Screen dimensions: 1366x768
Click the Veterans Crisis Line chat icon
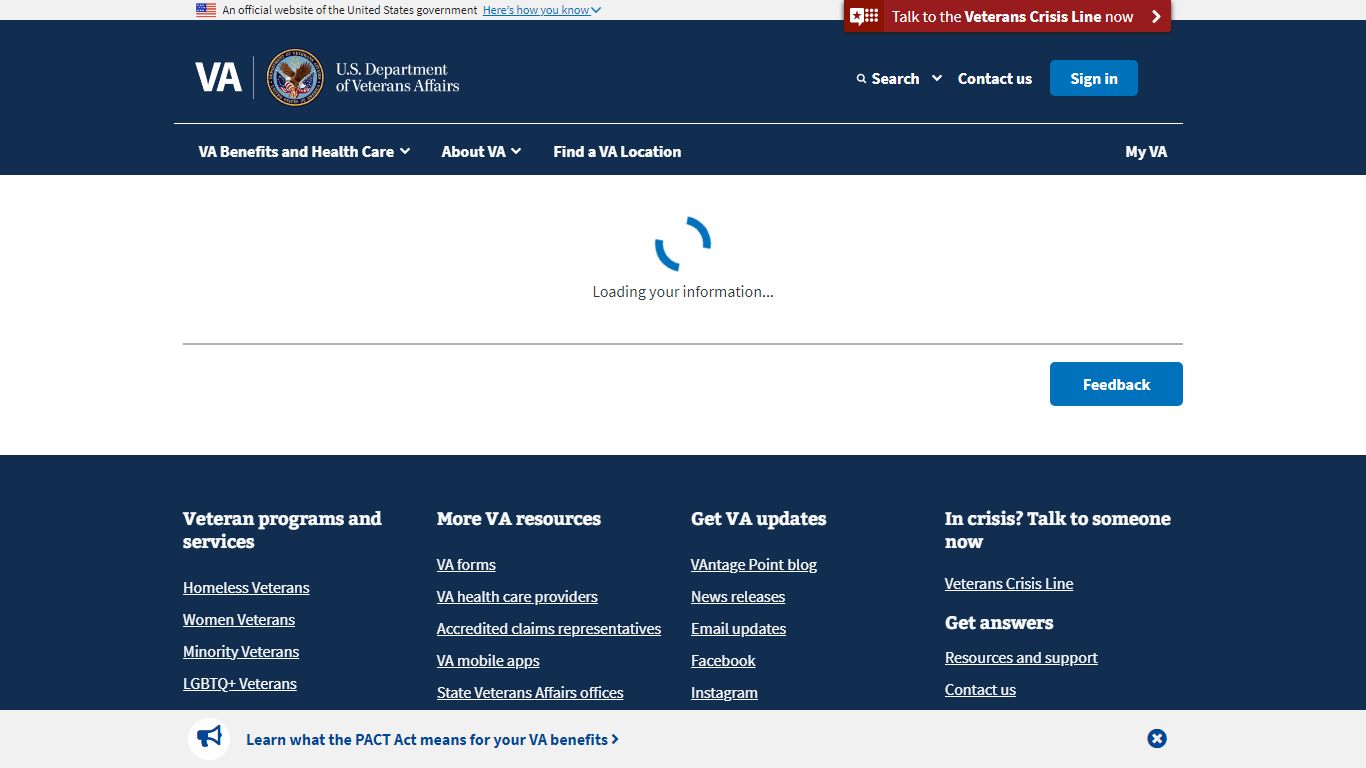click(864, 16)
